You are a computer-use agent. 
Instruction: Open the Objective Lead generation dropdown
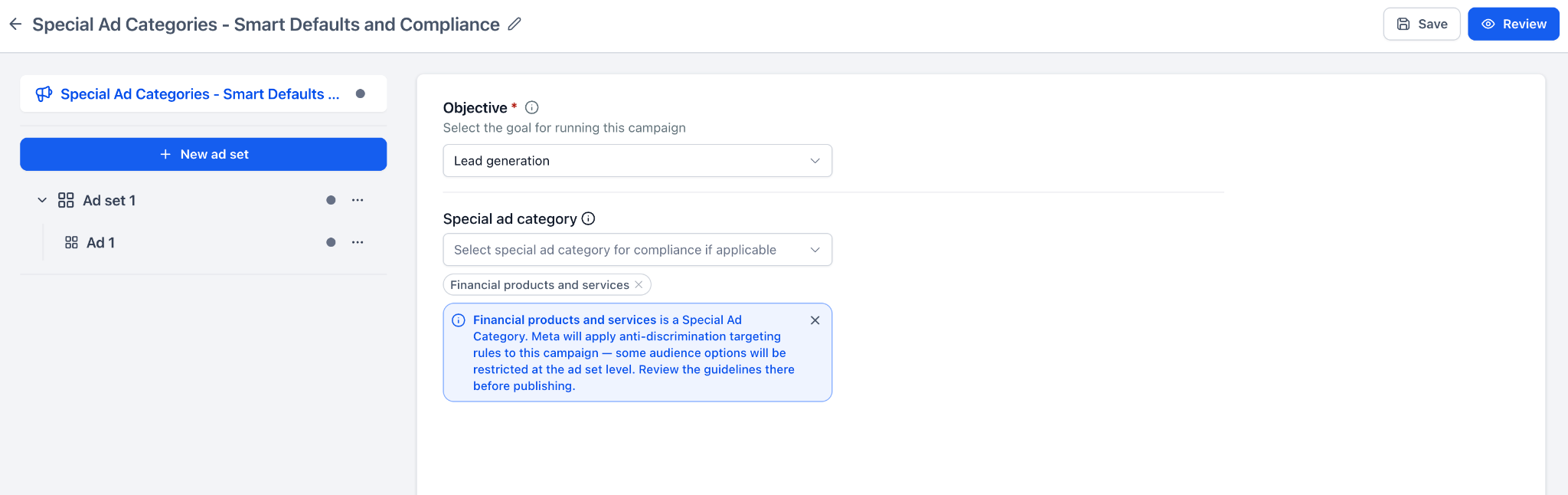click(637, 161)
